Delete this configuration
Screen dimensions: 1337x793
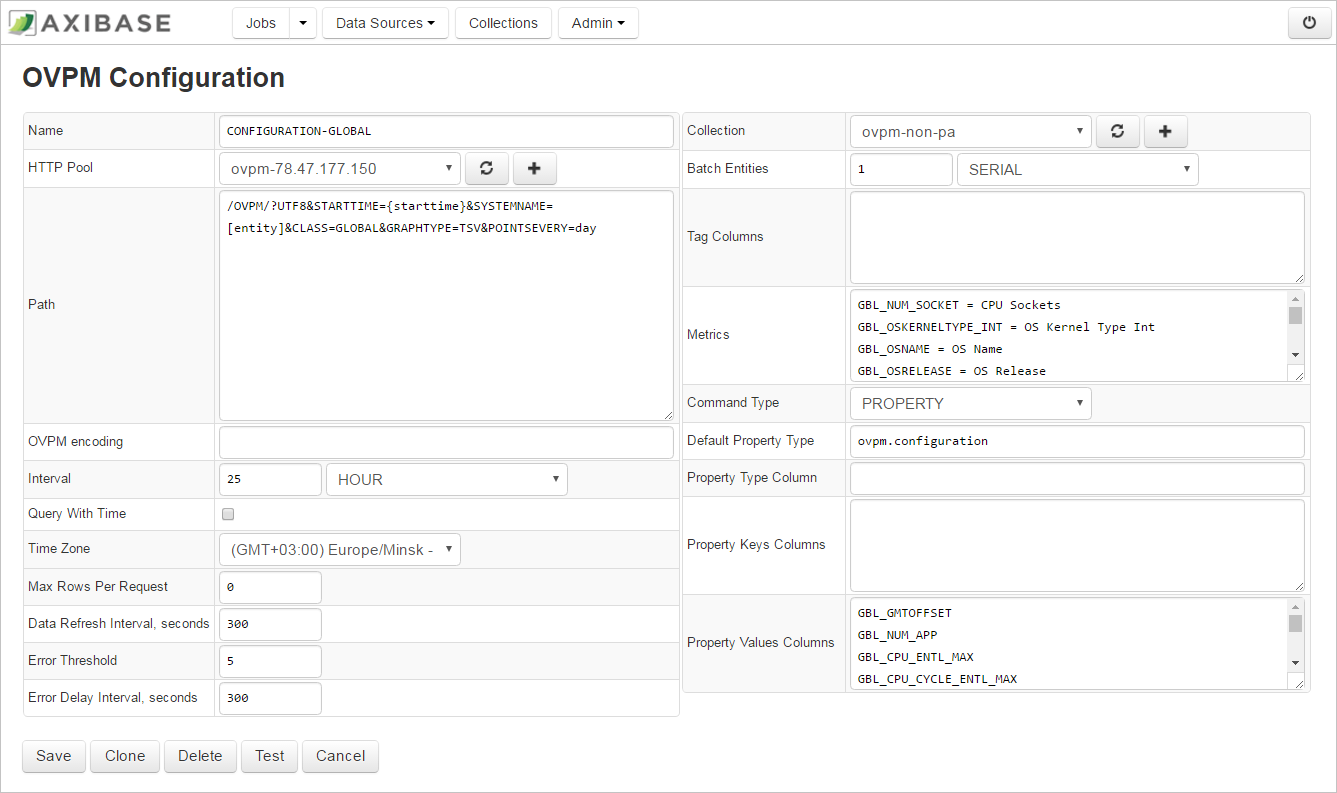(x=200, y=756)
